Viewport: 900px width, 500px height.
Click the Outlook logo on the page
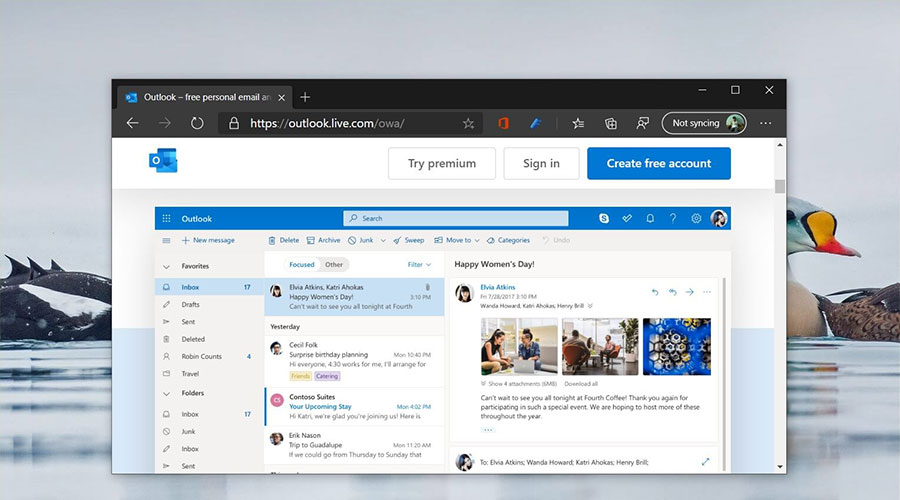pyautogui.click(x=163, y=161)
